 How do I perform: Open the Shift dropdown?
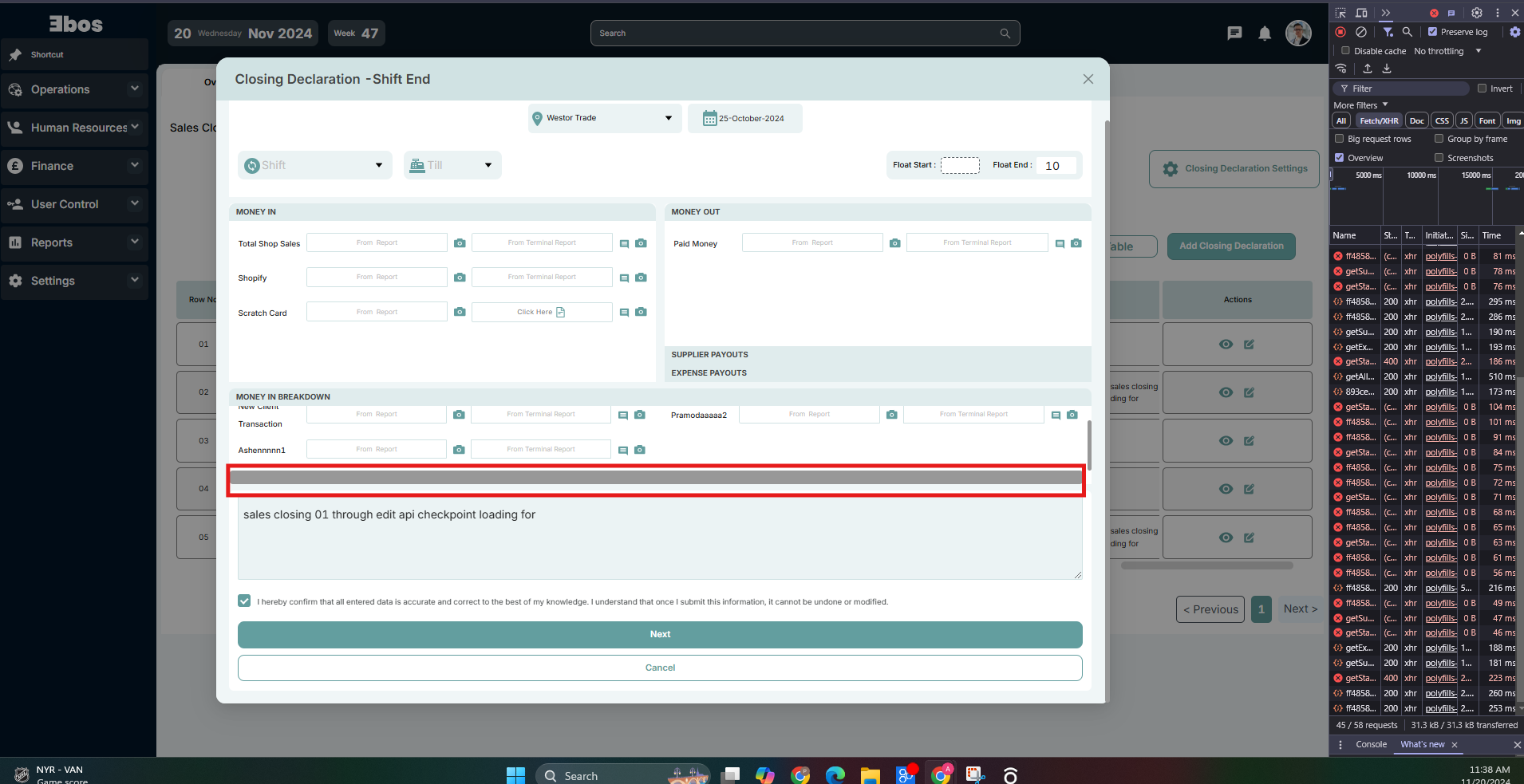[x=315, y=165]
